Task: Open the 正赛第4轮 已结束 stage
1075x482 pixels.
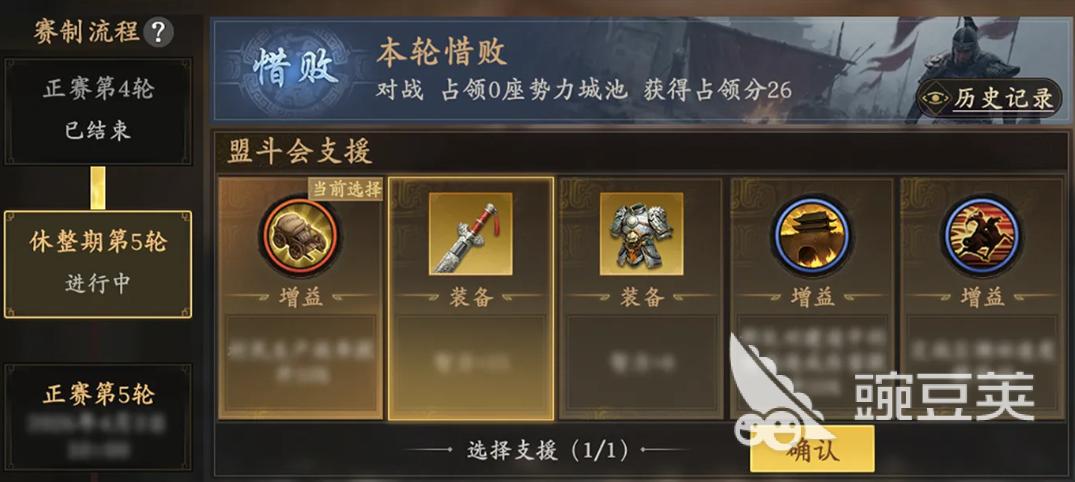Action: (99, 111)
